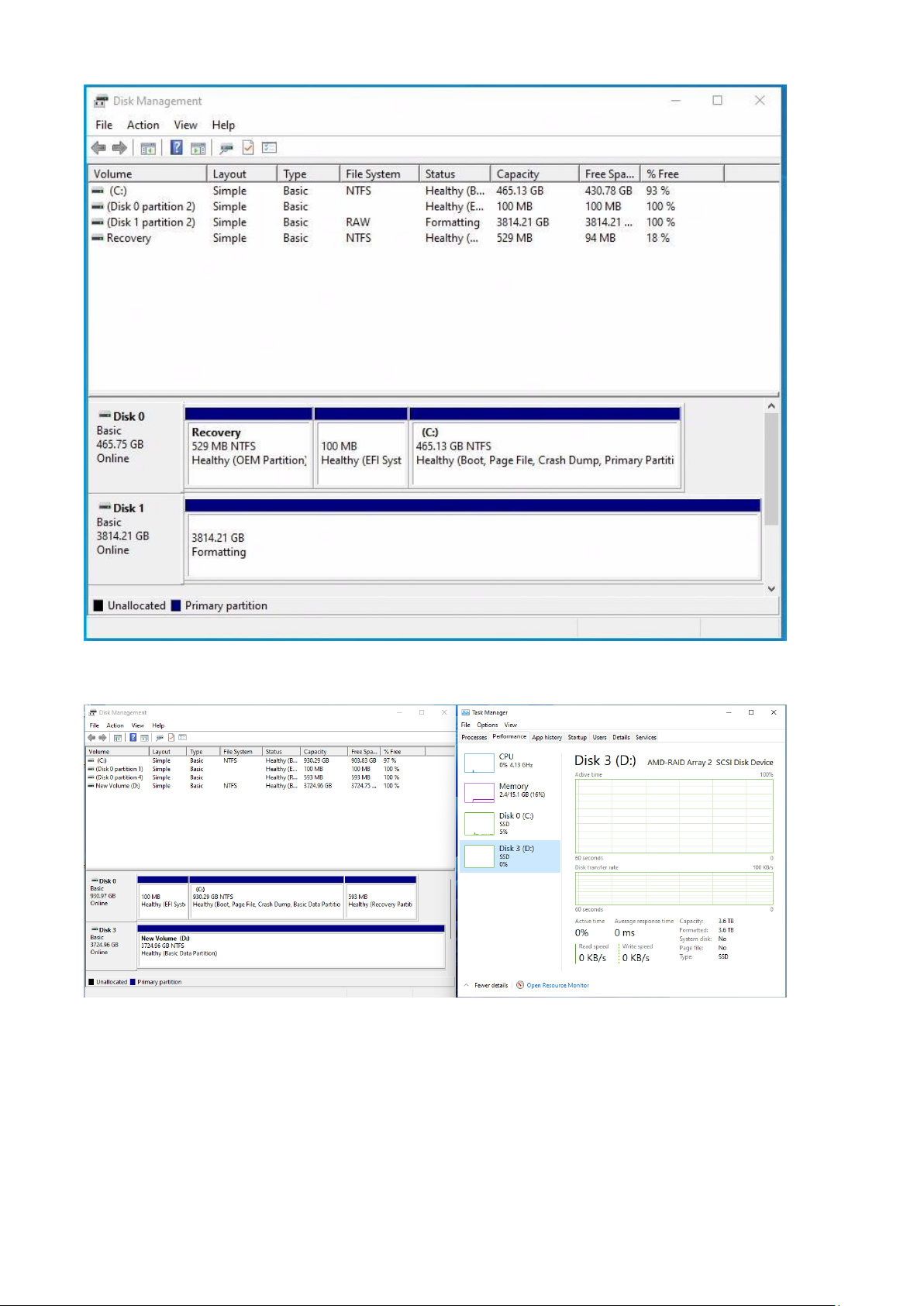Sort by Capacity column in large Disk Management
The image size is (924, 1306).
(x=535, y=174)
